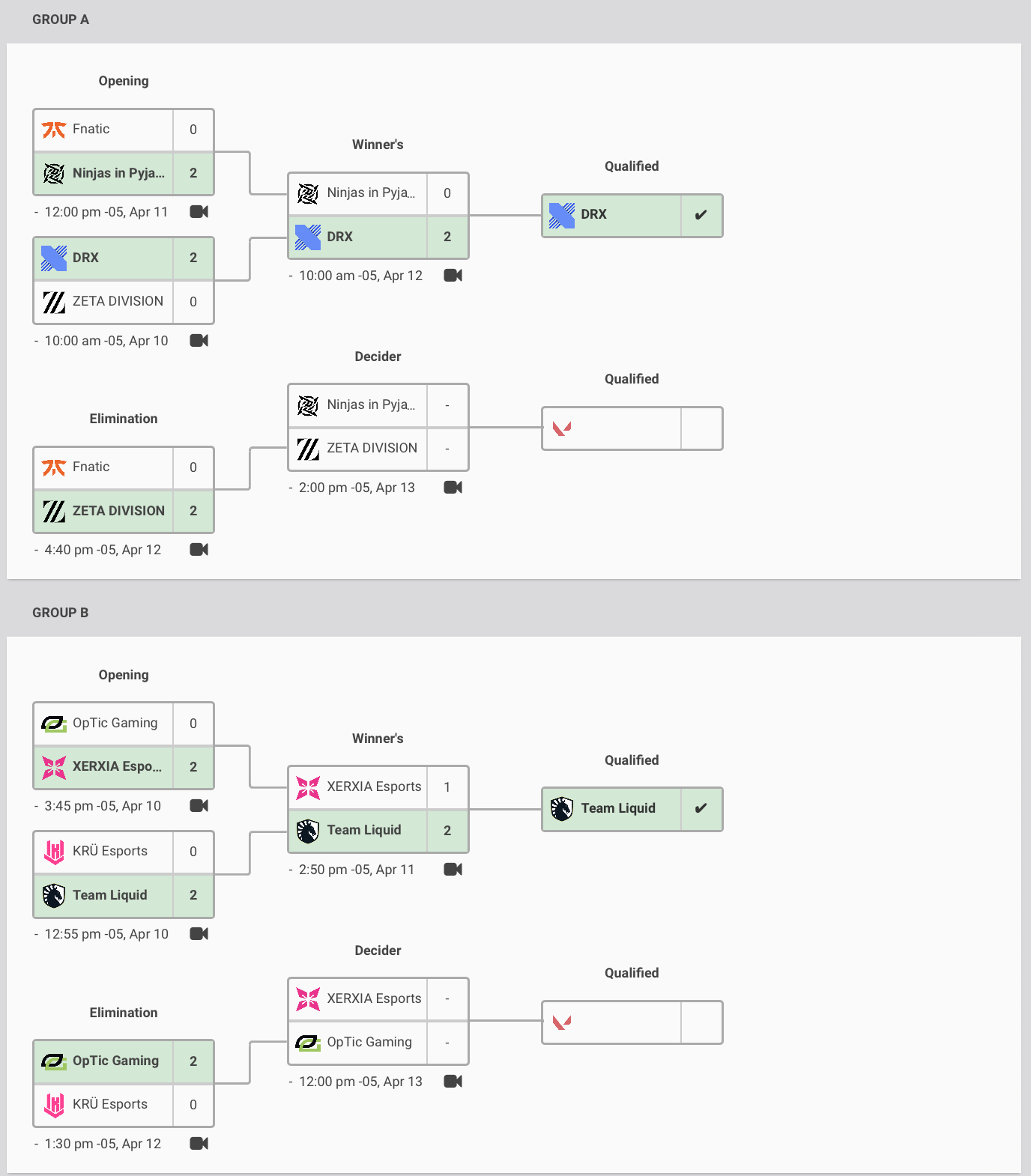
Task: Click video icon for Fnatic vs ZETA elimination match
Action: pos(199,550)
